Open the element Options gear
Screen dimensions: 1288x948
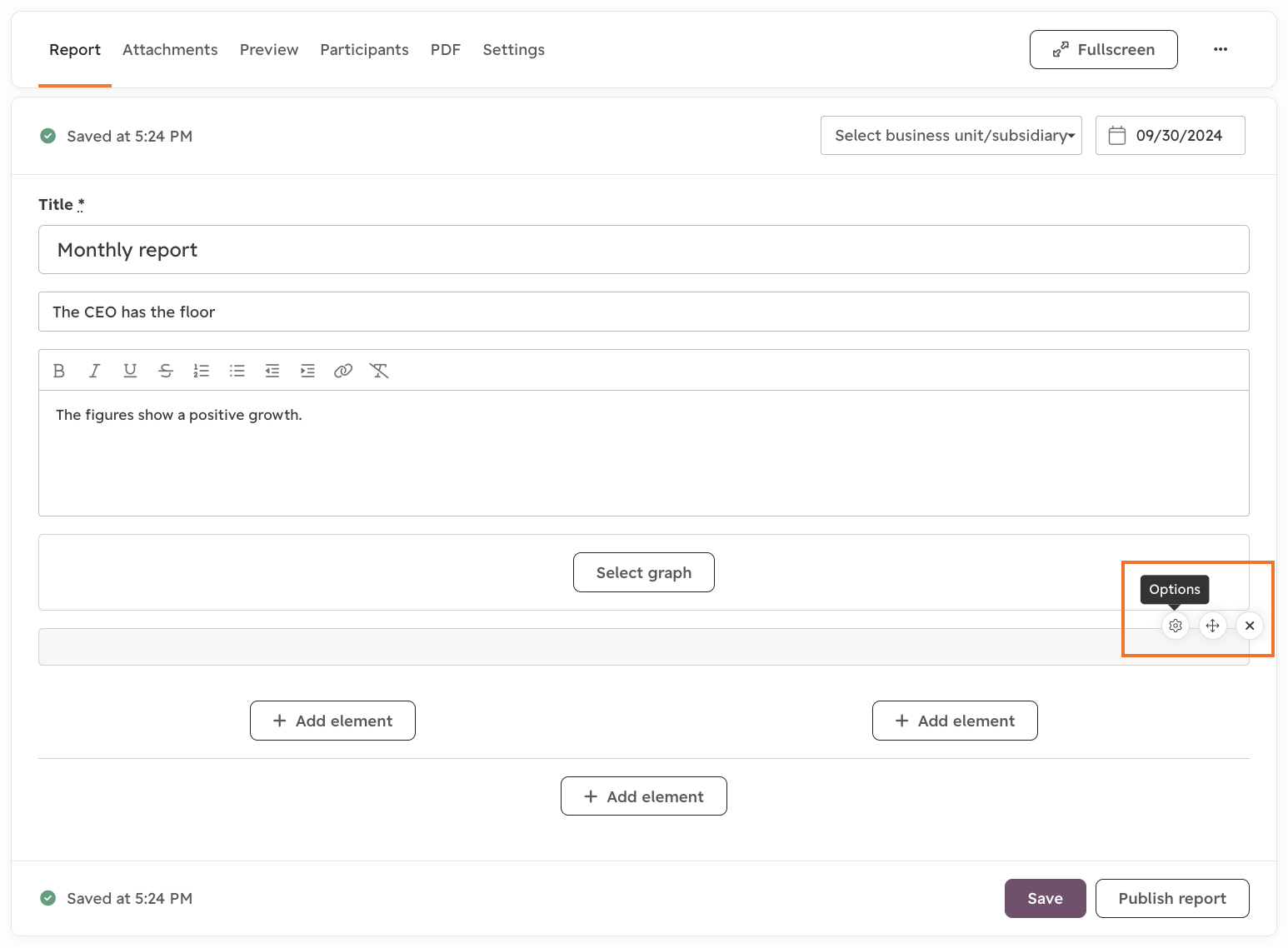1176,626
